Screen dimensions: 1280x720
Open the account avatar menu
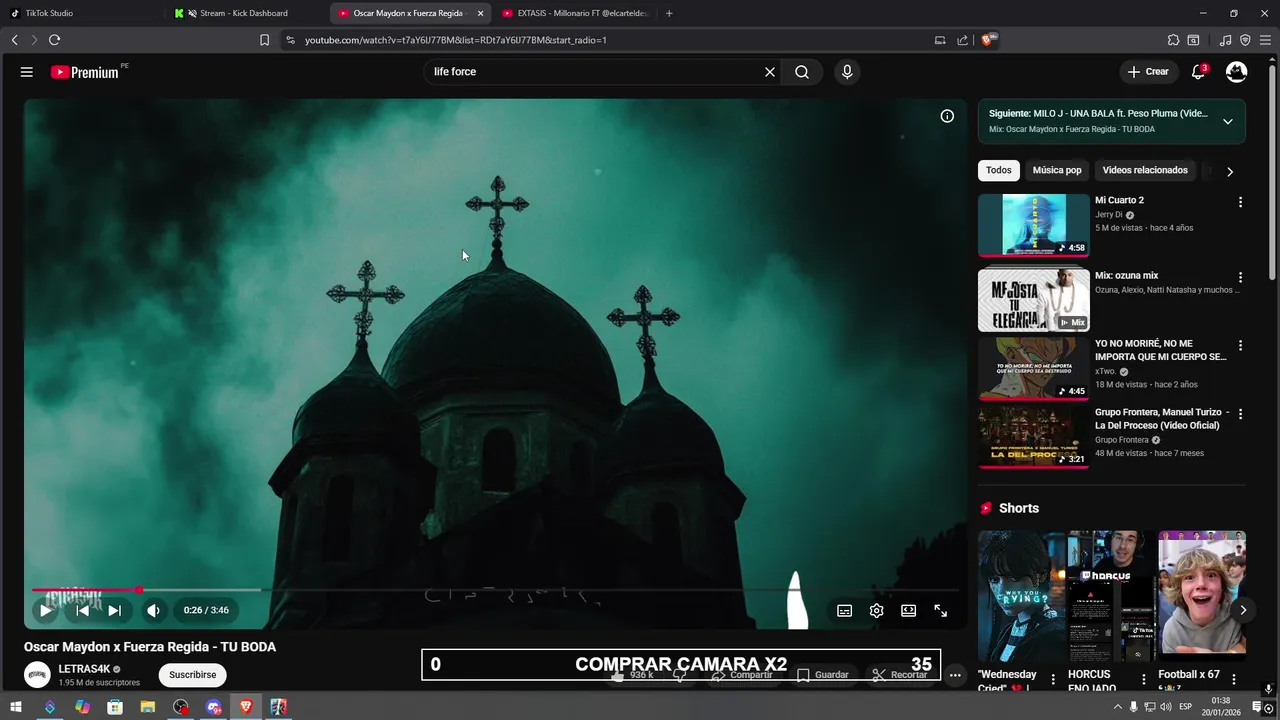coord(1237,72)
